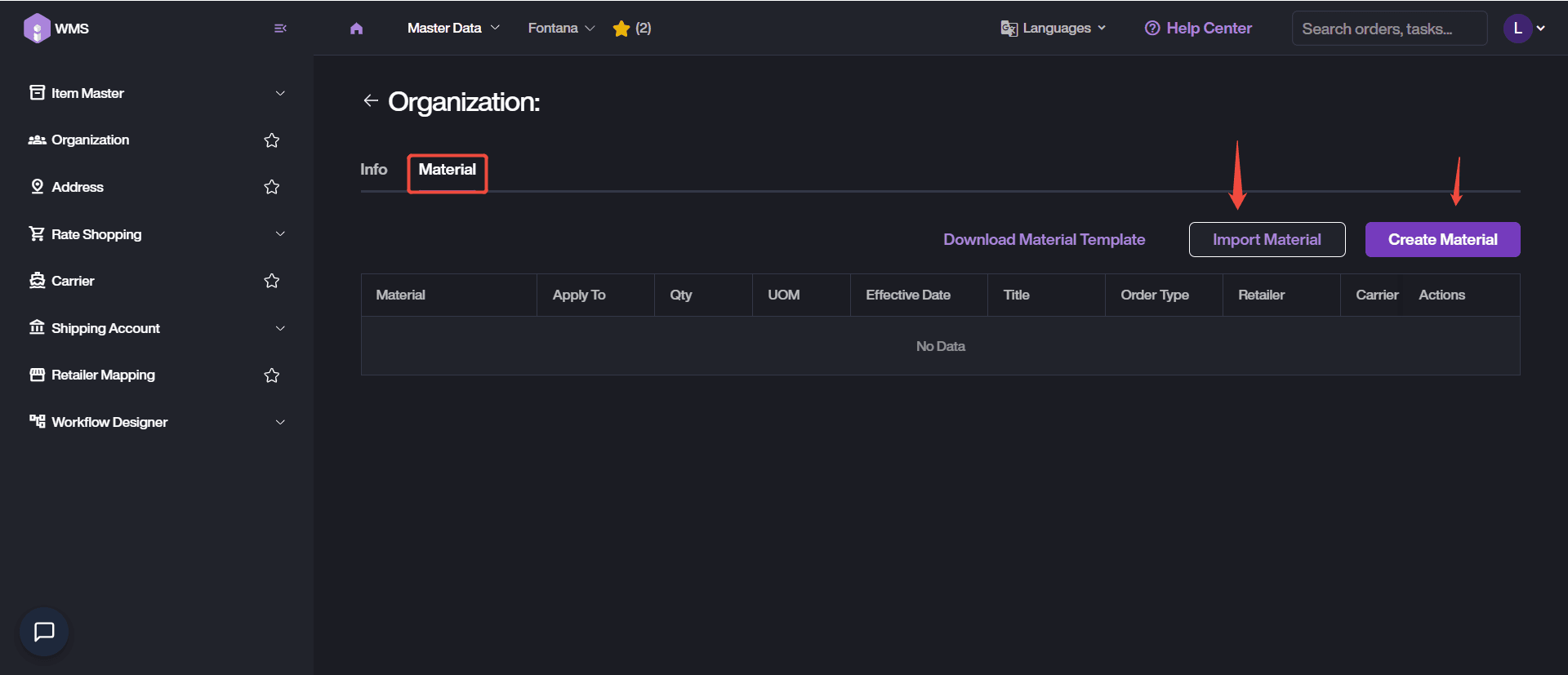Go back using the arrow beside Organization
The height and width of the screenshot is (675, 1568).
tap(371, 100)
